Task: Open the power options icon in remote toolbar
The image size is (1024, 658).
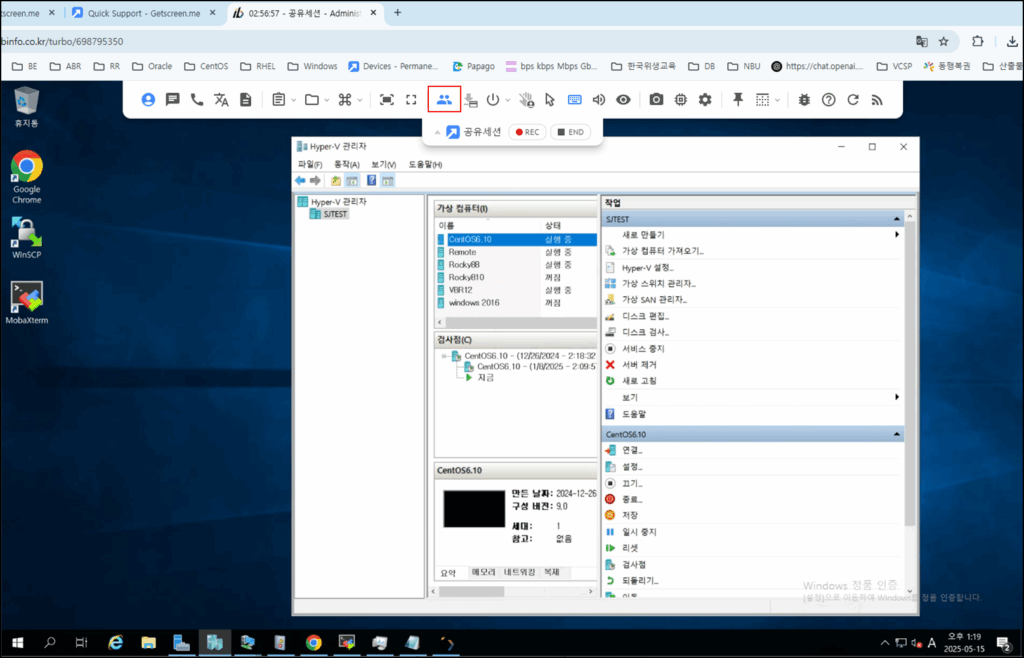Action: tap(492, 99)
